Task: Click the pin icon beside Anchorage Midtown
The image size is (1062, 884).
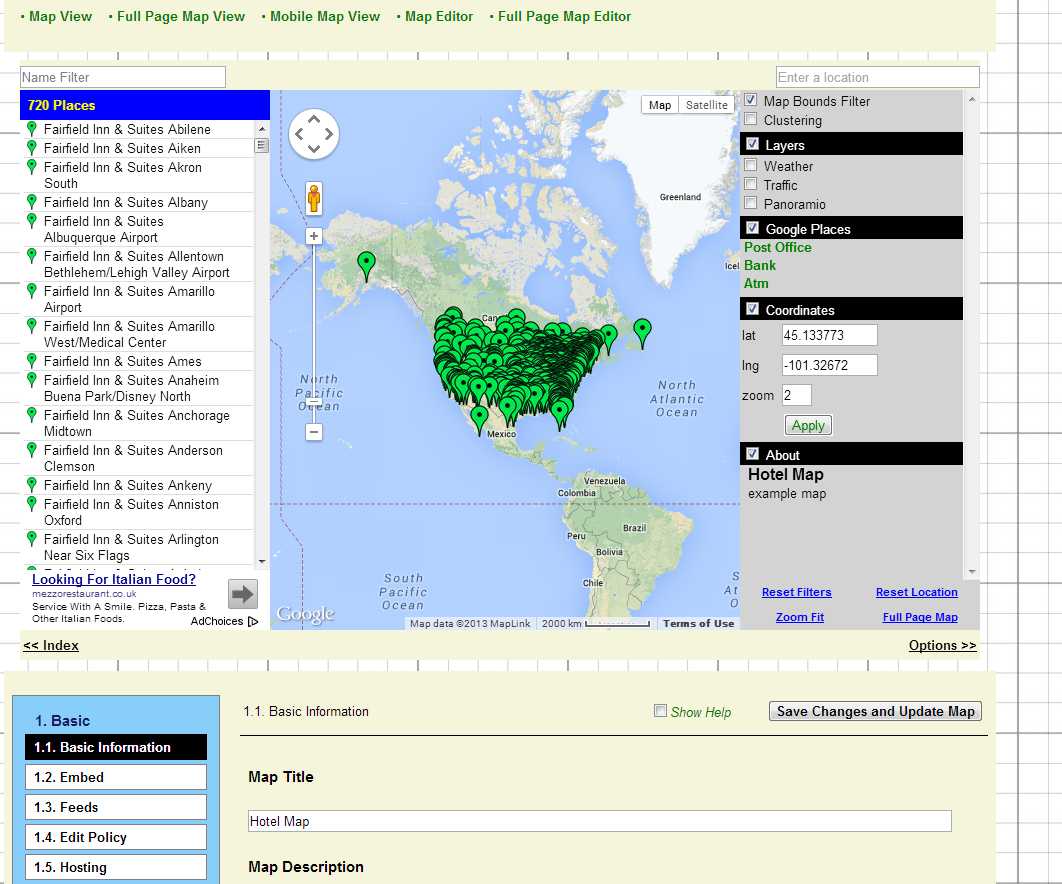Action: tap(31, 415)
